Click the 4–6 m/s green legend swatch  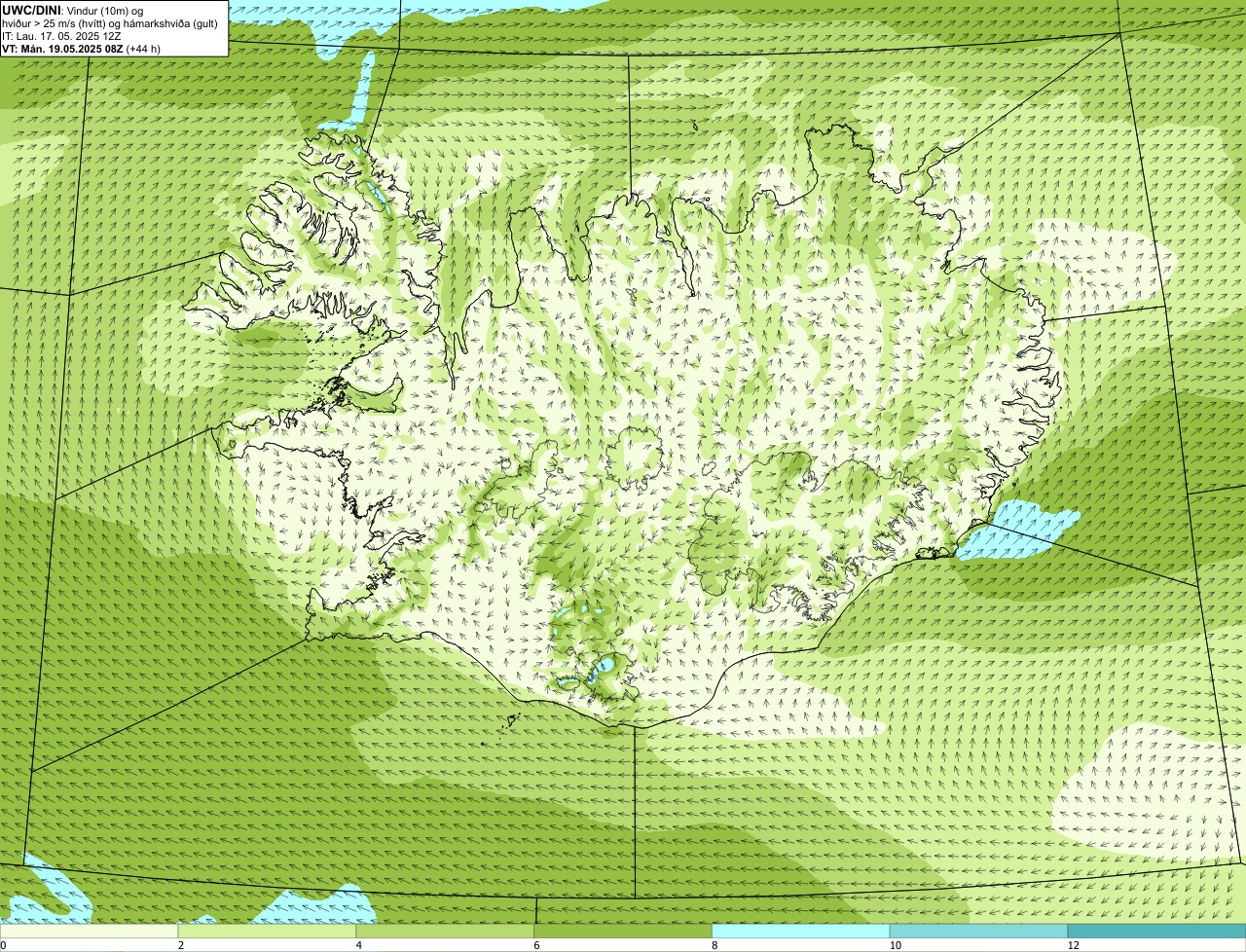pos(446,931)
